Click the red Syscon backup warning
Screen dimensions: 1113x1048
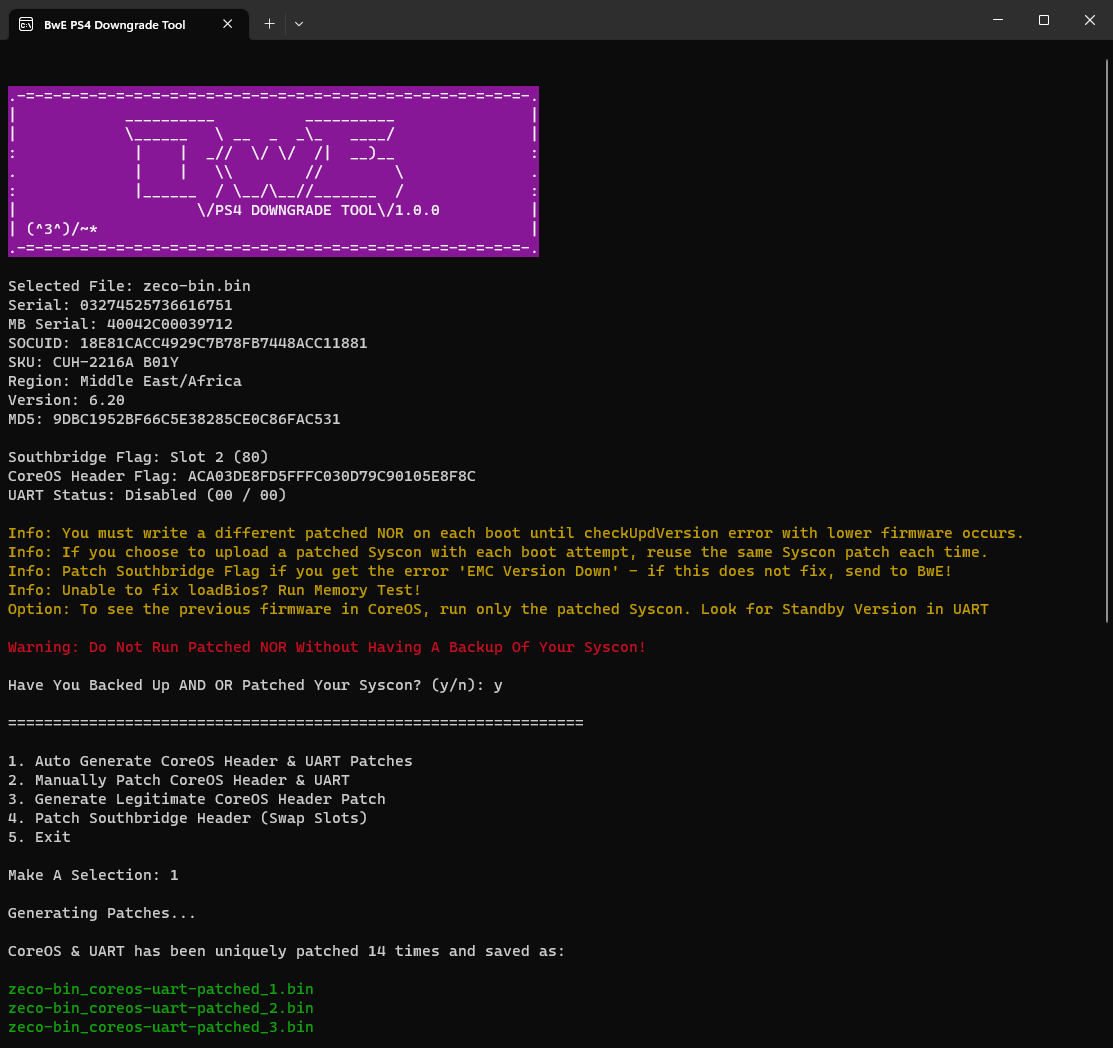coord(327,648)
